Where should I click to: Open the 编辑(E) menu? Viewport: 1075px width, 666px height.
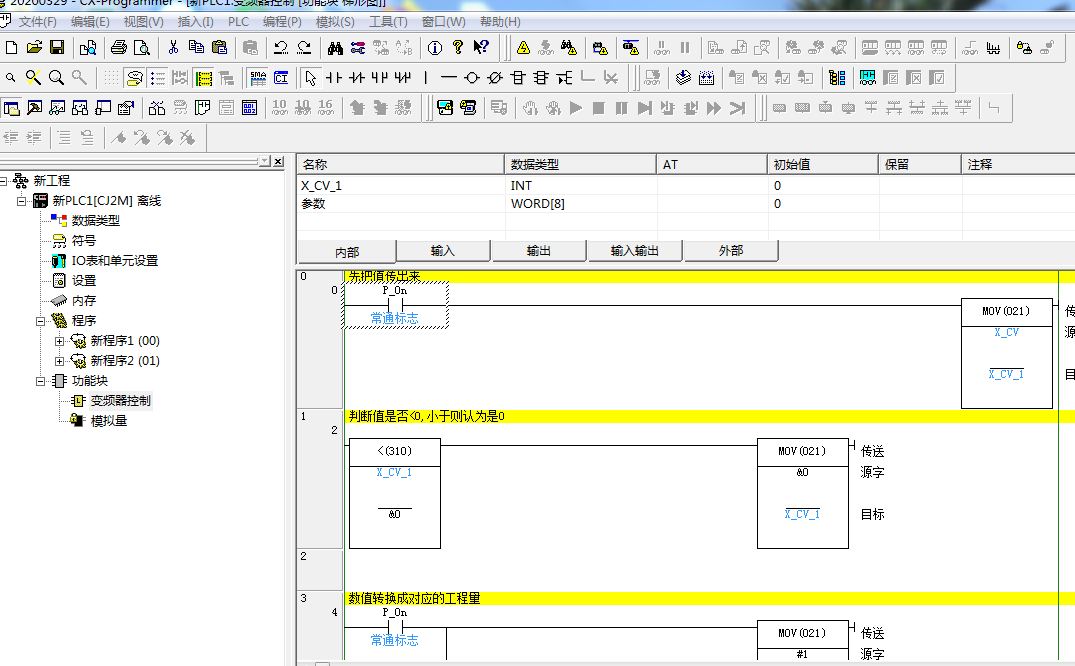[x=90, y=21]
